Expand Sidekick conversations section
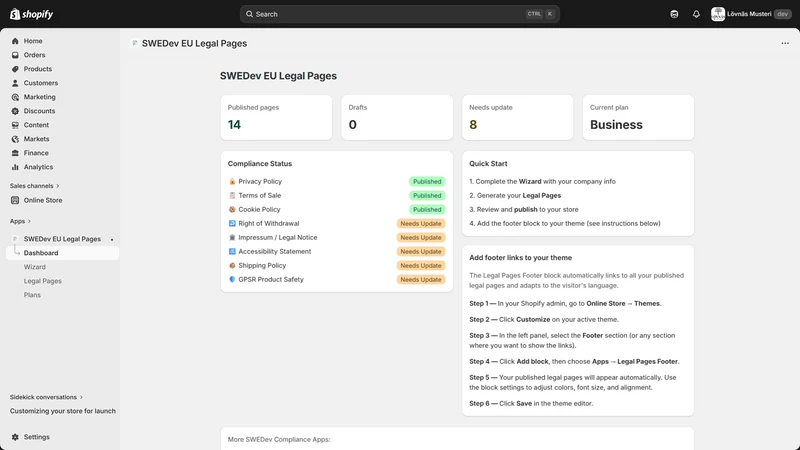The image size is (800, 450). point(46,397)
